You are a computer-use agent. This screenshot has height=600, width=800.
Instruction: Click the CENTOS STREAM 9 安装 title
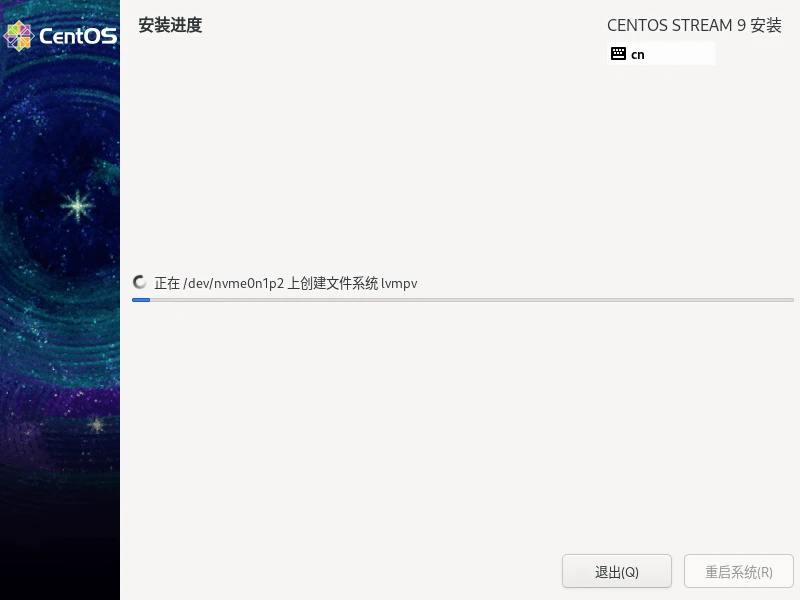click(x=694, y=25)
